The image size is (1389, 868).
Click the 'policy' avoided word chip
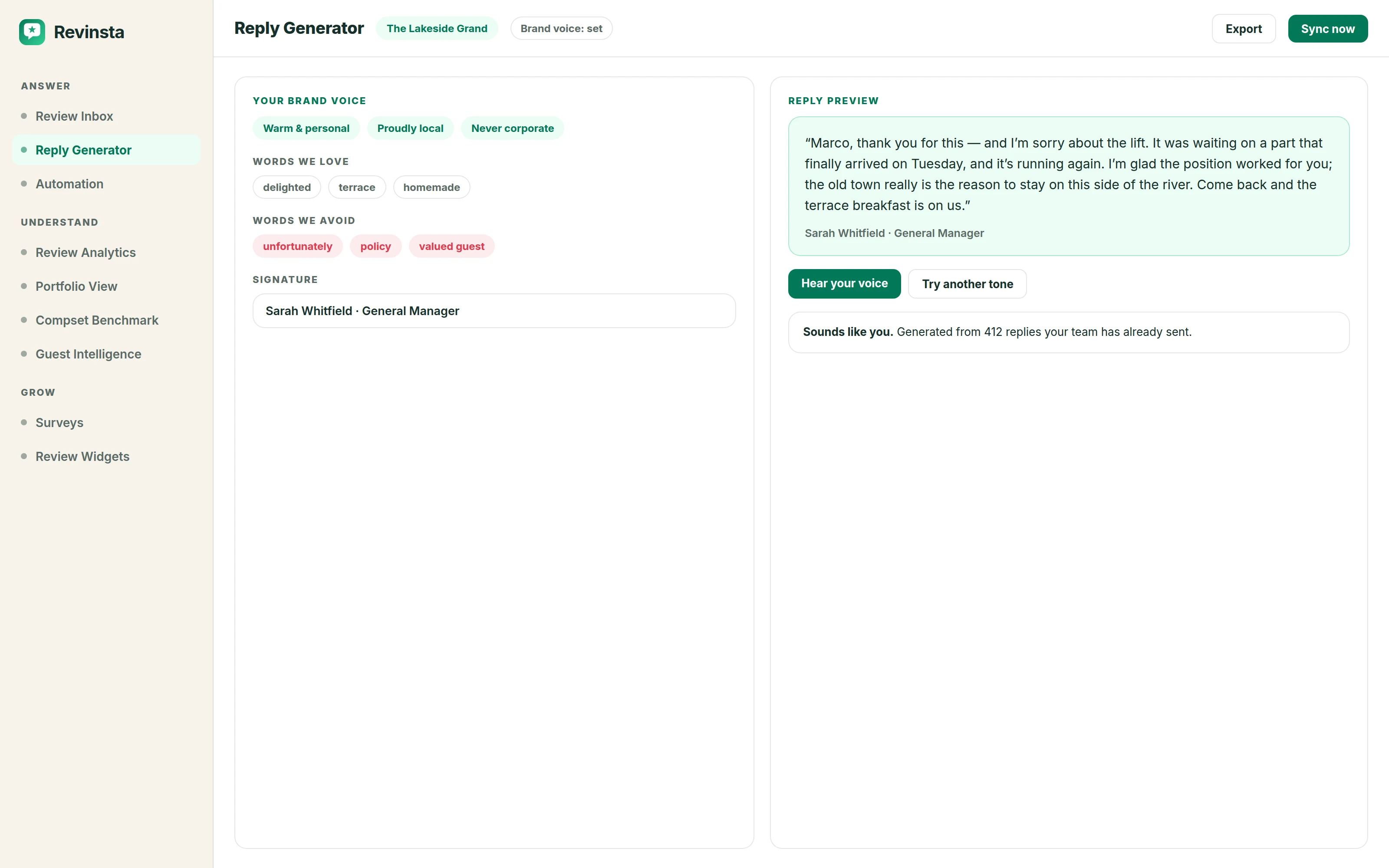tap(375, 246)
